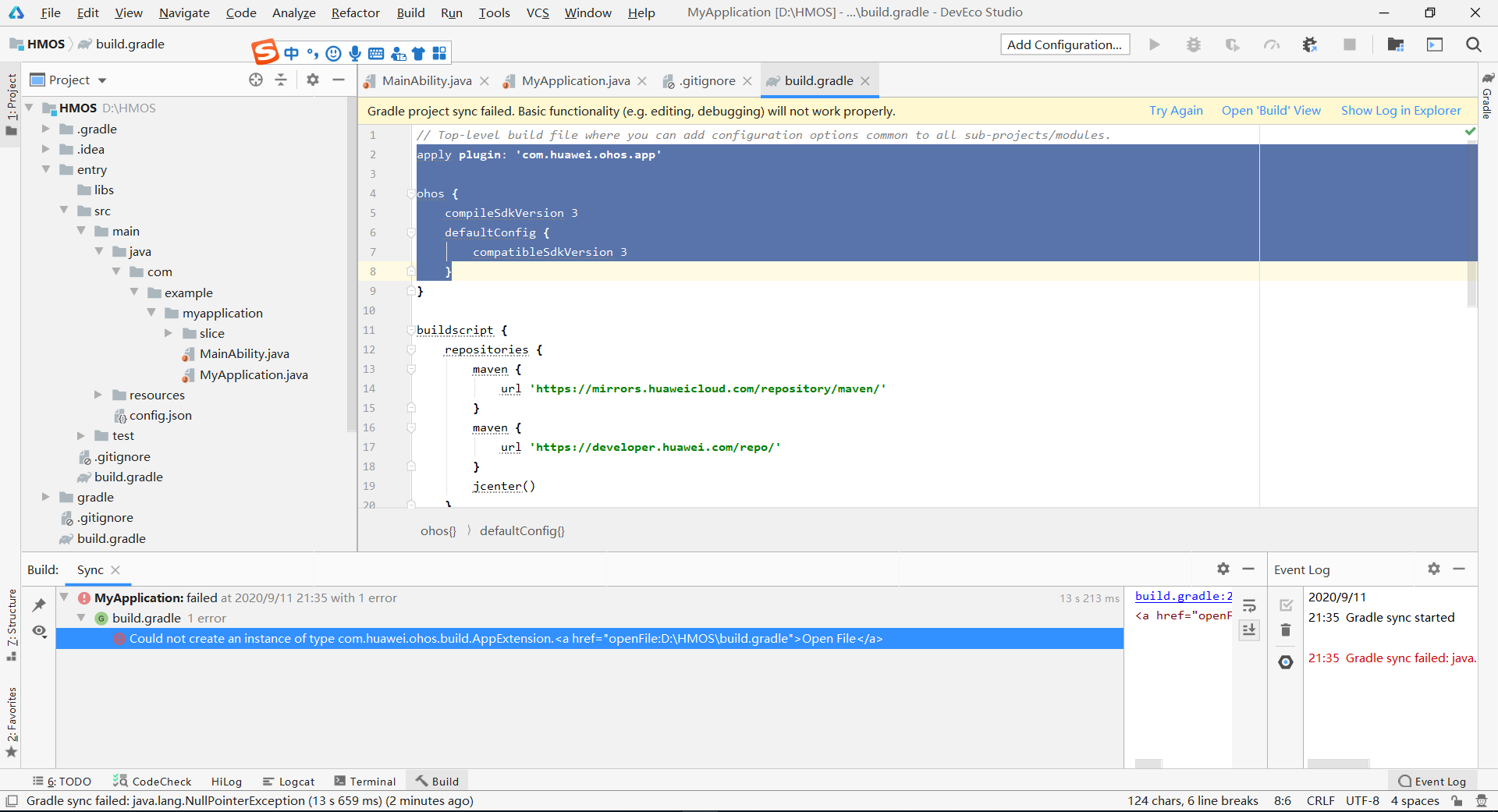Expand the .gradle folder

click(x=46, y=129)
